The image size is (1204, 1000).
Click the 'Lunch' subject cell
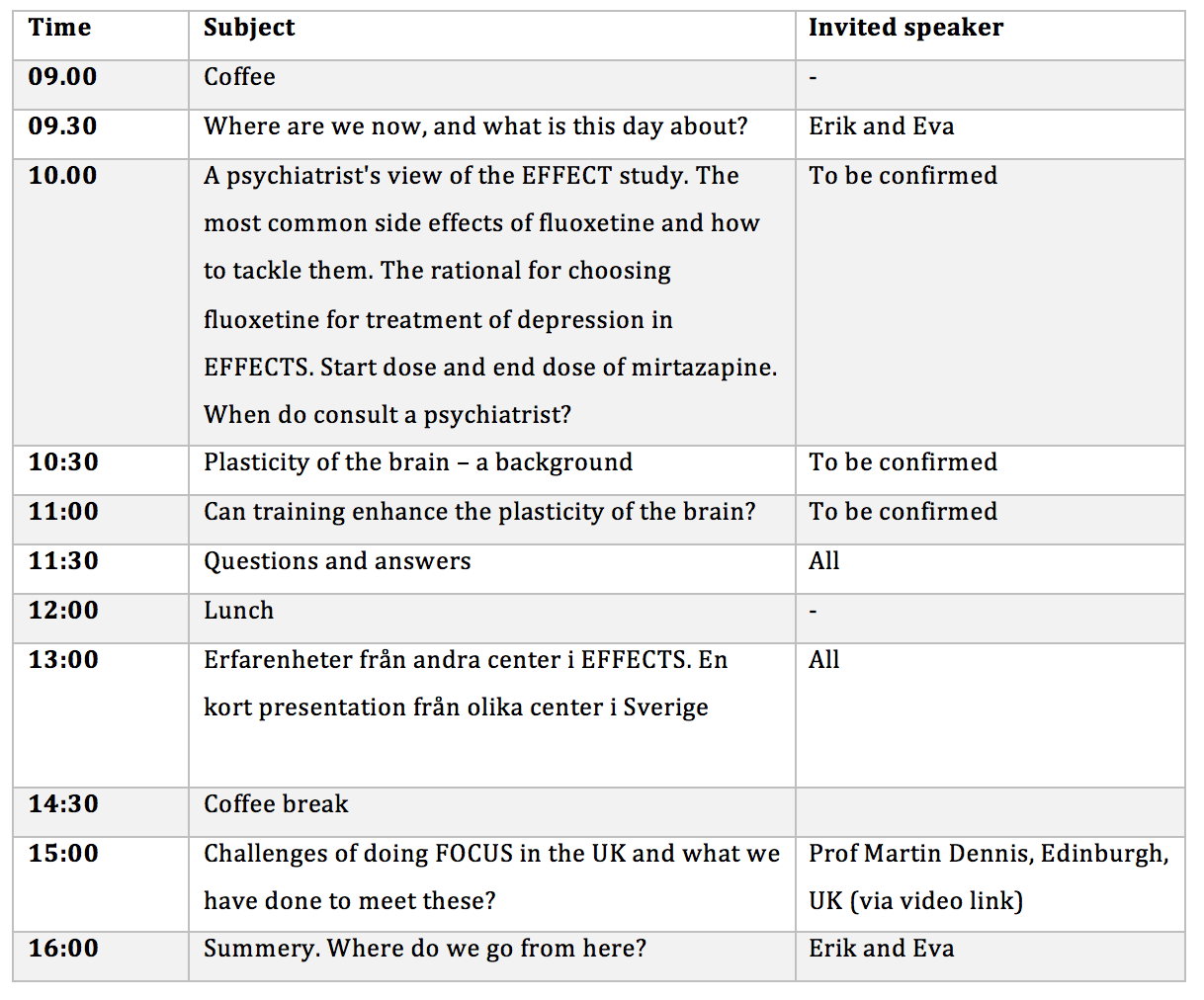click(x=492, y=619)
